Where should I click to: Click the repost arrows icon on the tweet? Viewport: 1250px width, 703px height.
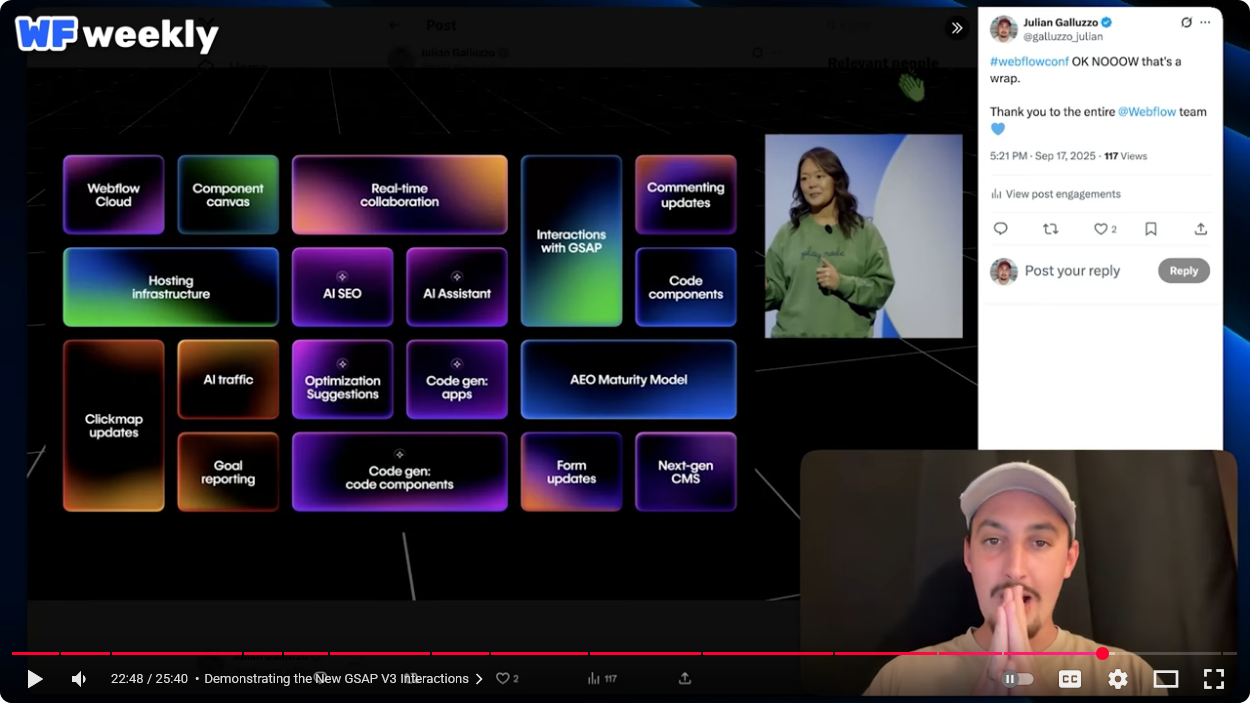pyautogui.click(x=1050, y=229)
